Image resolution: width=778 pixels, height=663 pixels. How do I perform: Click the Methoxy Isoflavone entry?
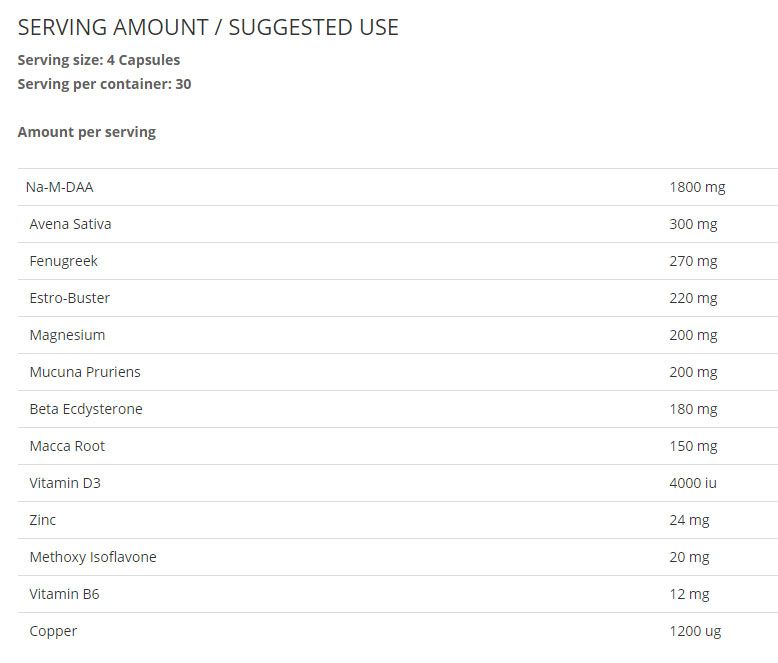pos(93,557)
